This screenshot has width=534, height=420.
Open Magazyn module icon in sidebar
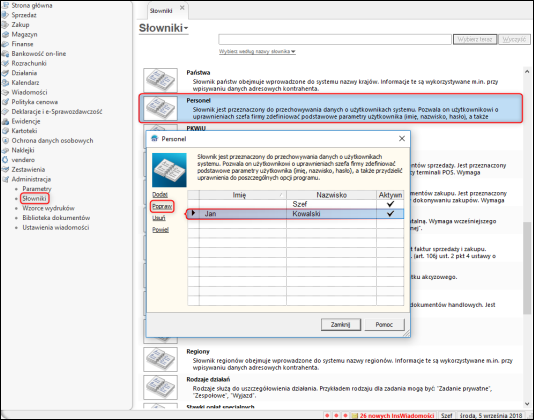pyautogui.click(x=5, y=34)
